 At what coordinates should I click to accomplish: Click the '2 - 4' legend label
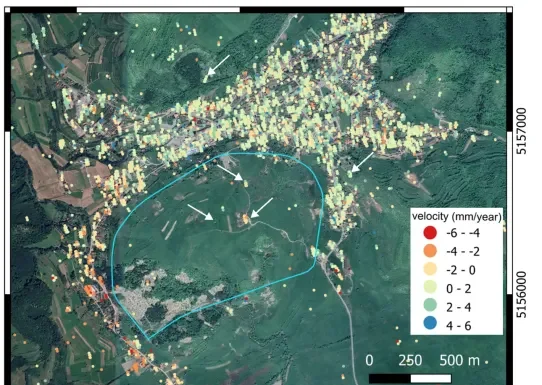(x=459, y=307)
